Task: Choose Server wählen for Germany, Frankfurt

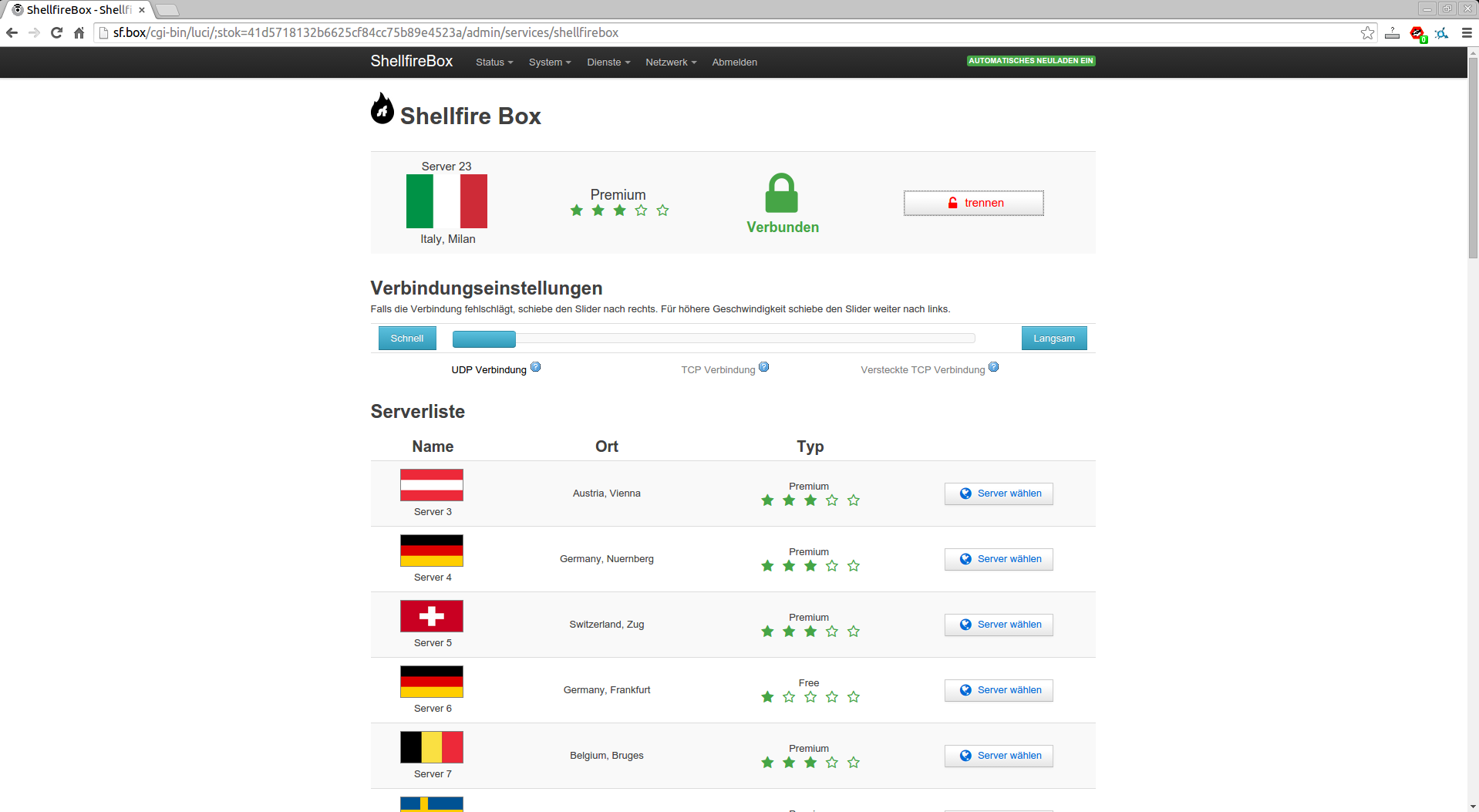Action: [x=999, y=690]
